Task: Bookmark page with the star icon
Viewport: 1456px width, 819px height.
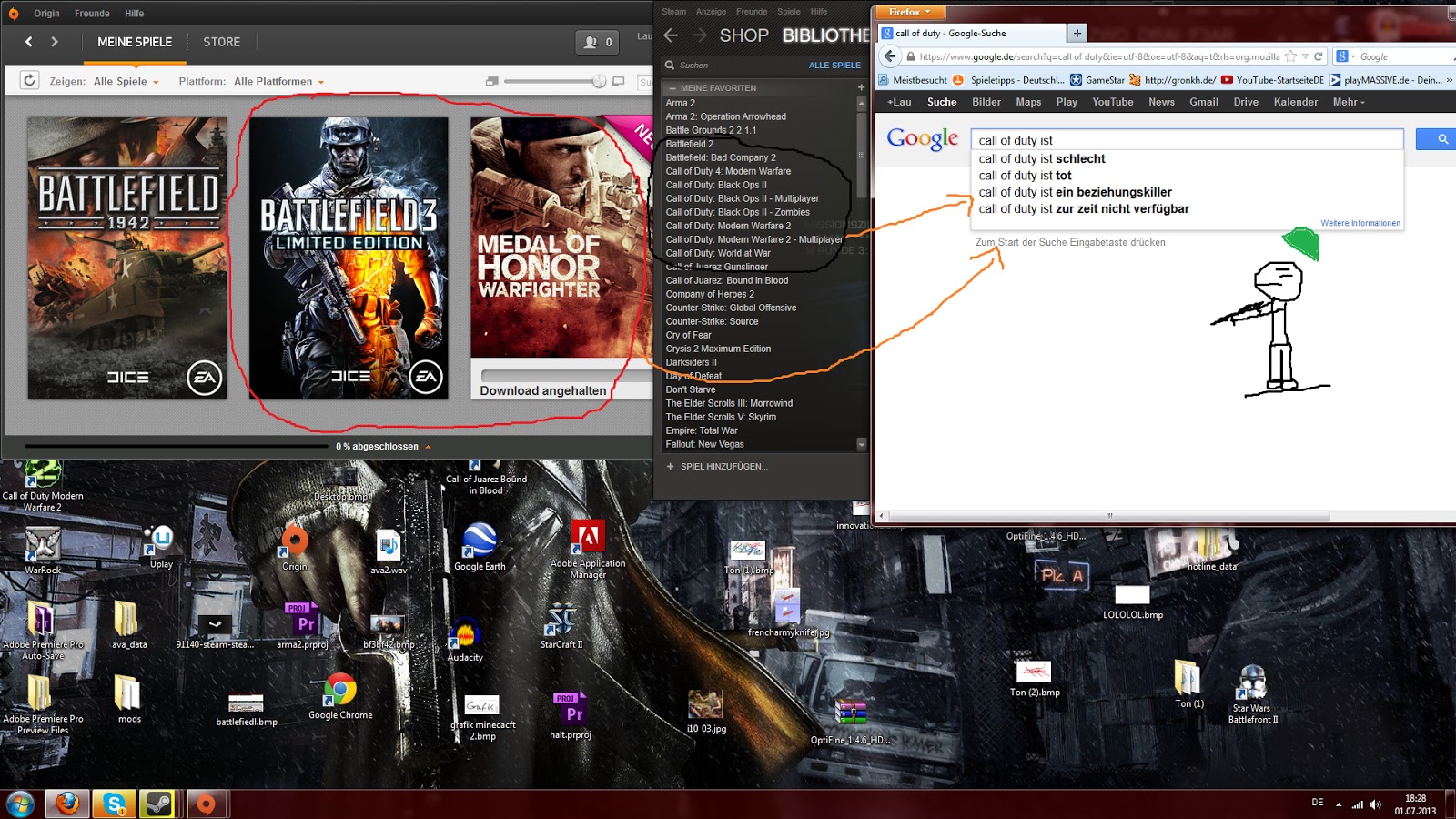Action: 1290,56
